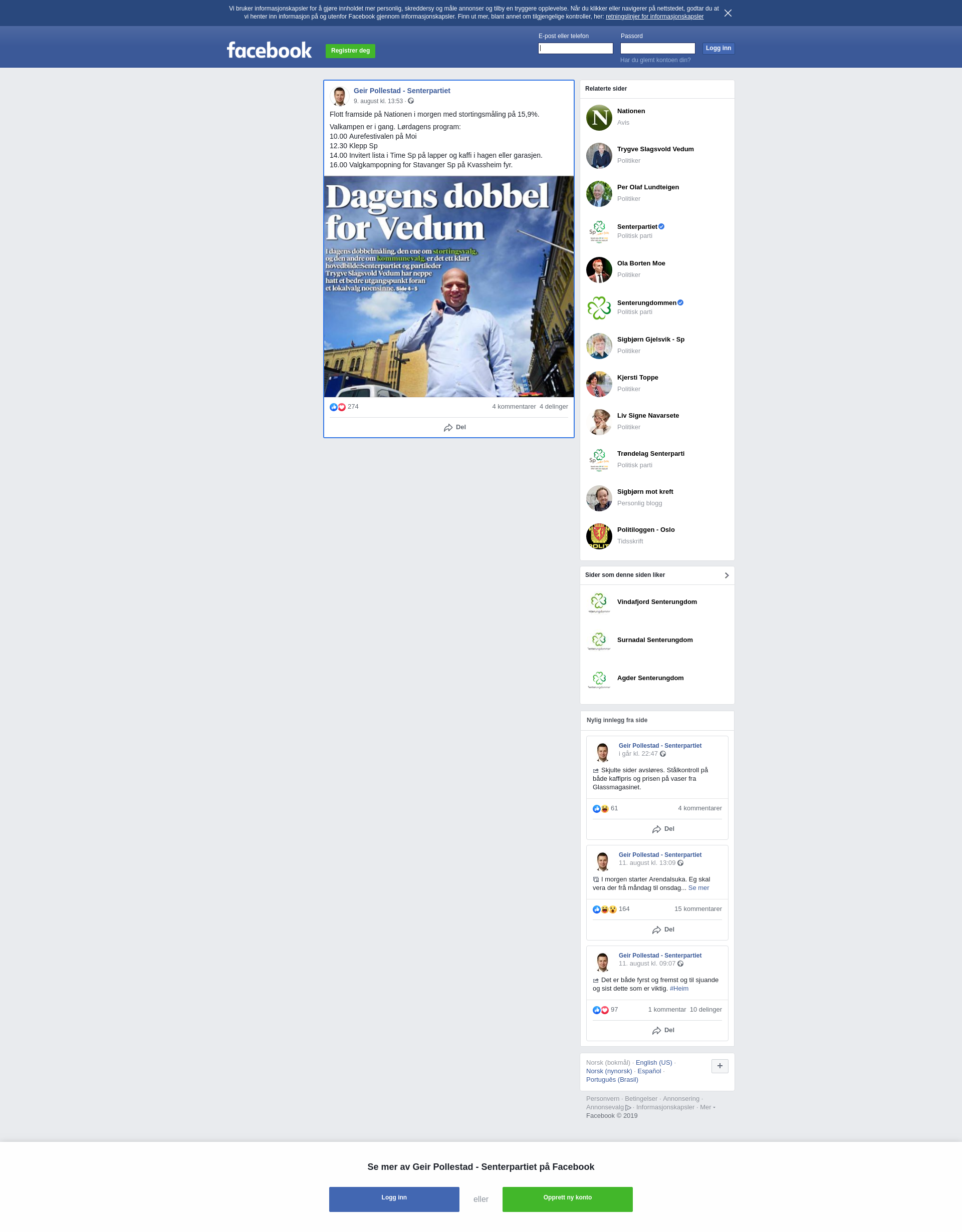Click the plus button for more languages
962x1232 pixels.
tap(720, 1066)
